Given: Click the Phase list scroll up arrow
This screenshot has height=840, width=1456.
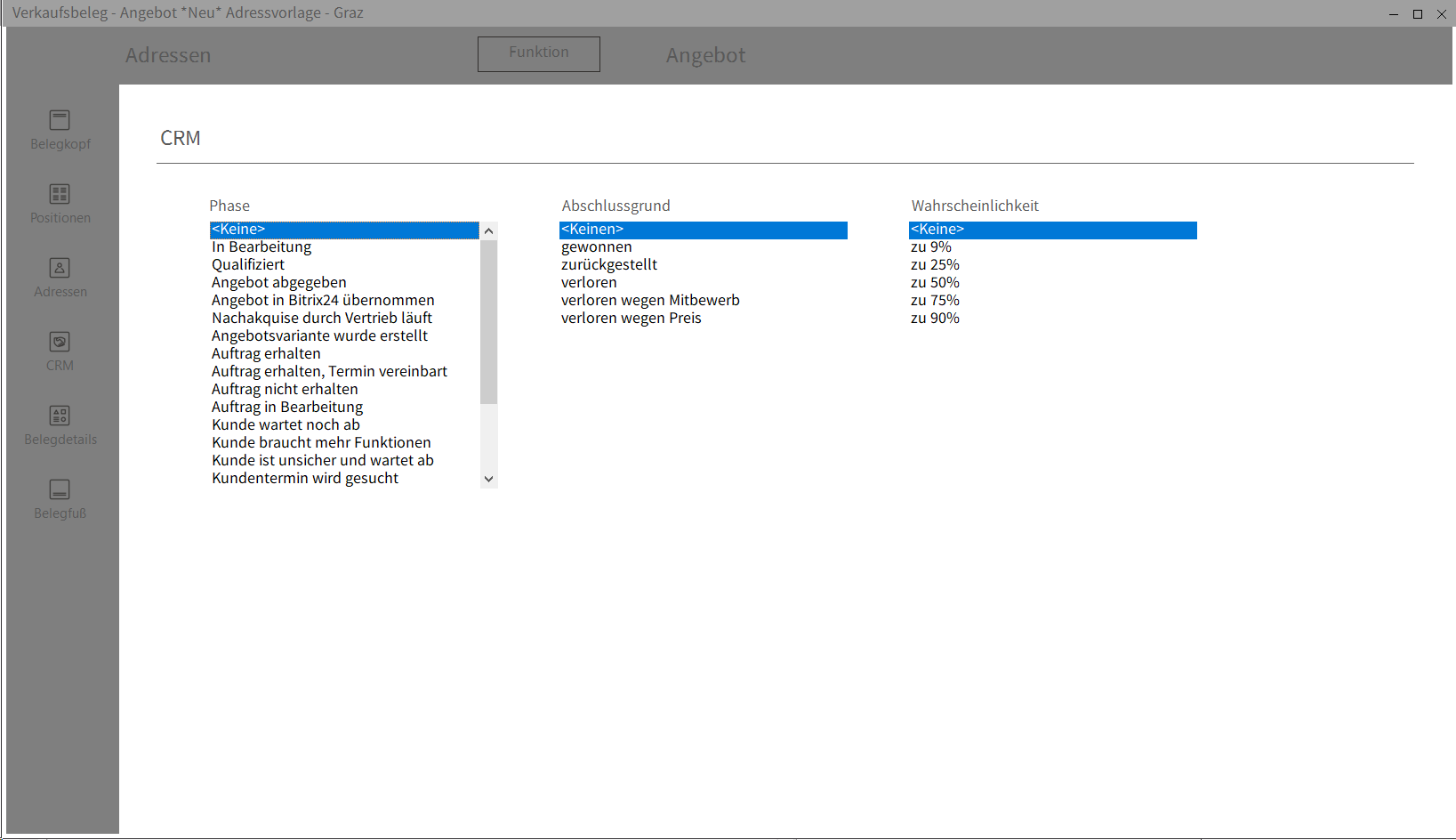Looking at the screenshot, I should [488, 230].
